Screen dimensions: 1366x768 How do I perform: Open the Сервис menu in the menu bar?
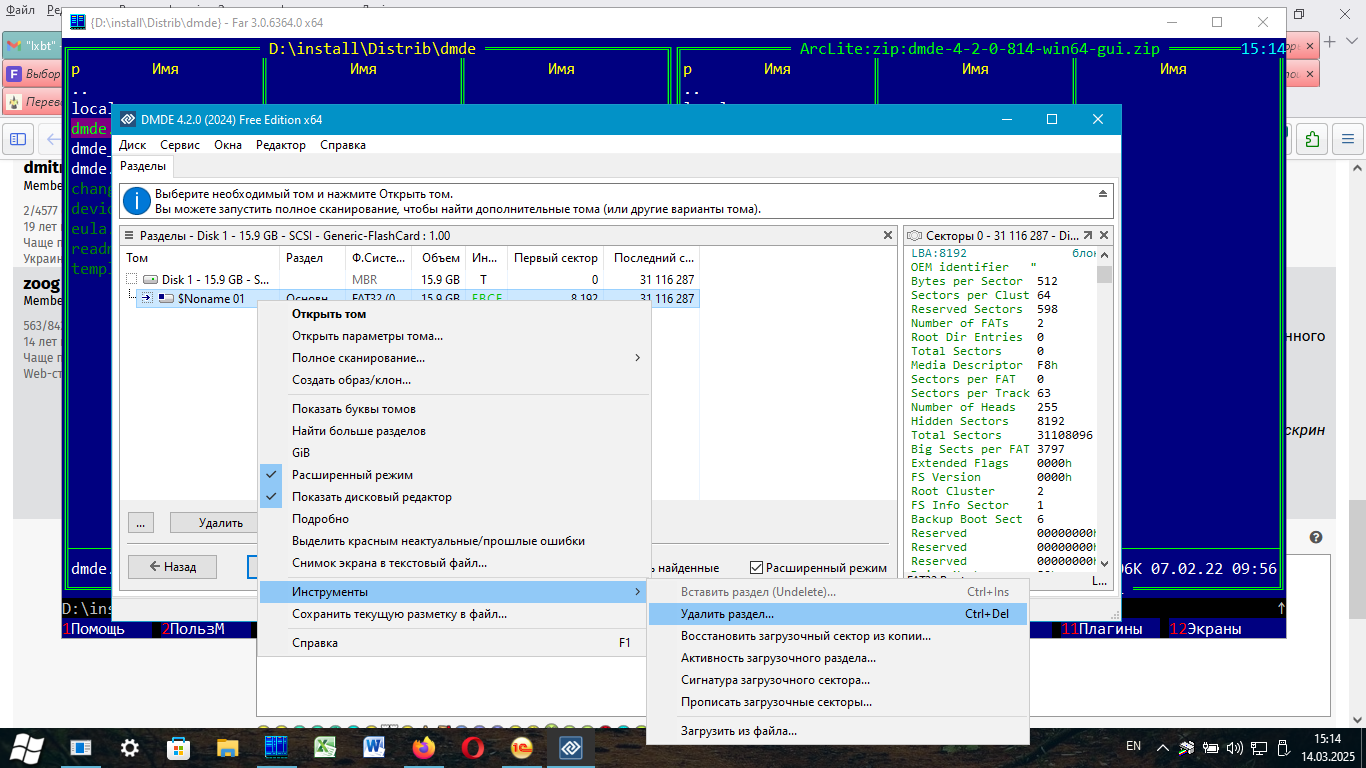[180, 145]
